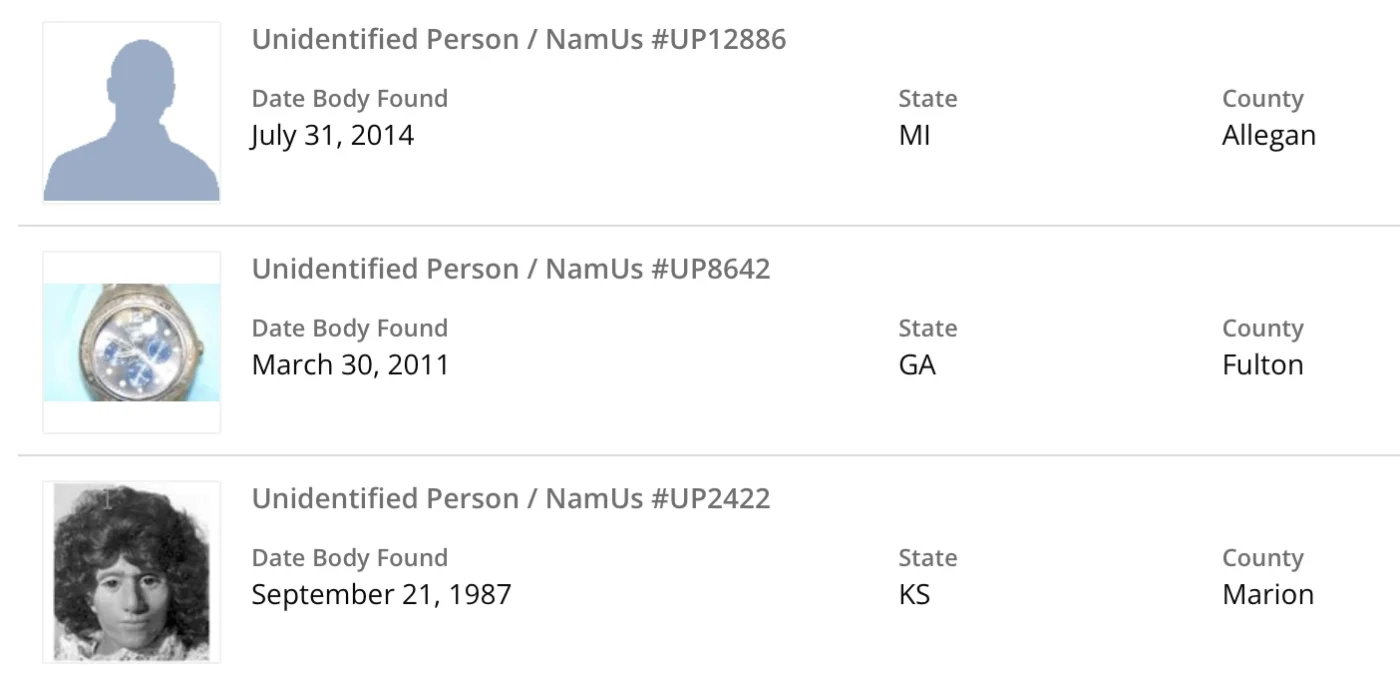The image size is (1400, 680).
Task: Click the County label in the Marion record
Action: [1262, 558]
